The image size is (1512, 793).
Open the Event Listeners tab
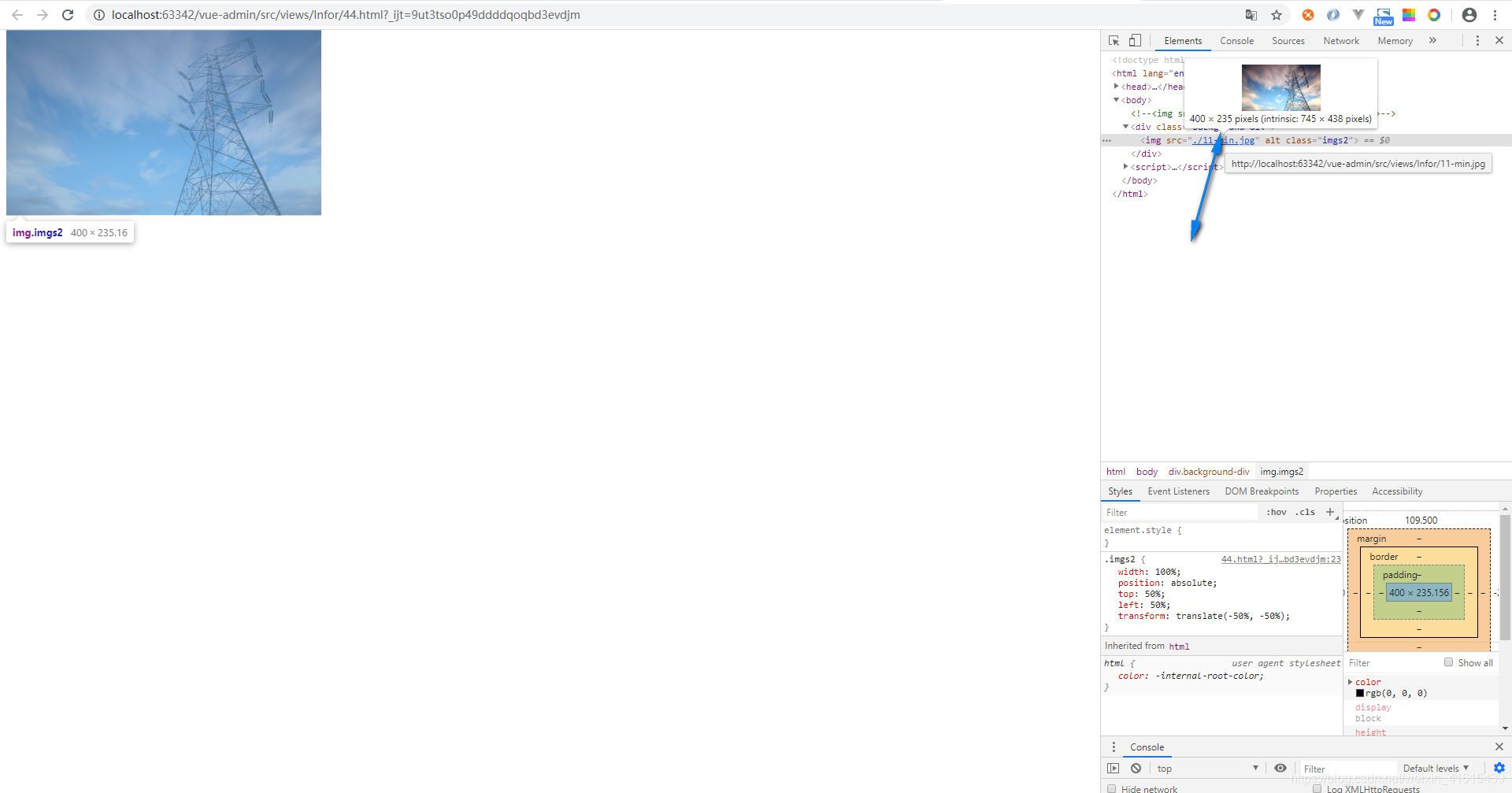point(1178,491)
